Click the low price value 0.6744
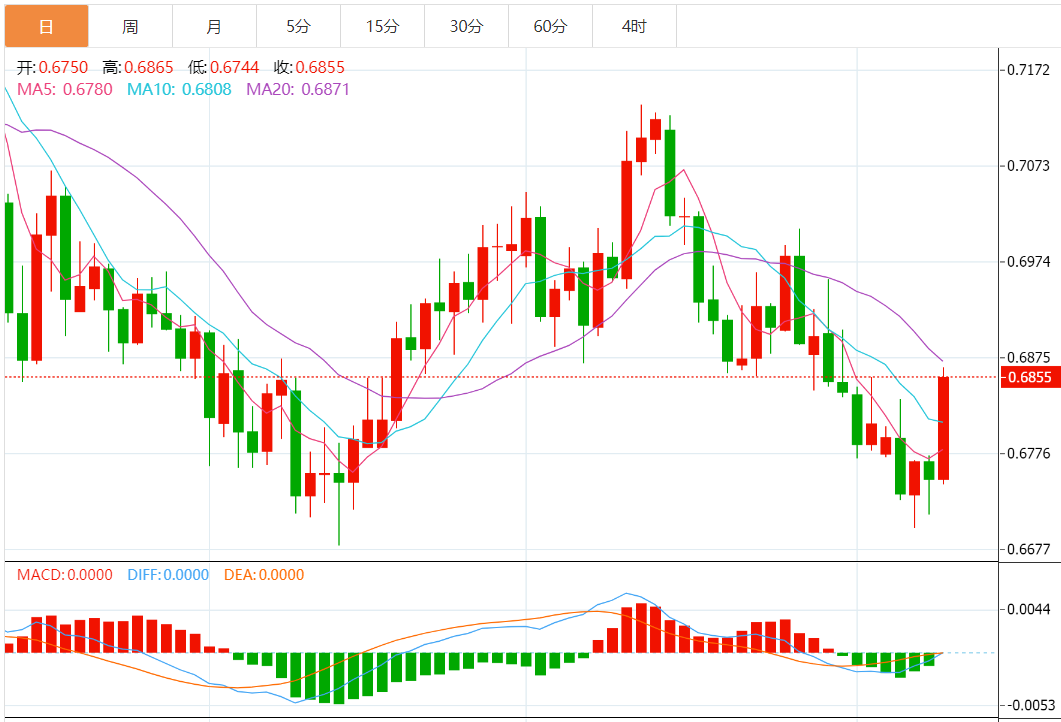Image resolution: width=1061 pixels, height=722 pixels. 235,68
